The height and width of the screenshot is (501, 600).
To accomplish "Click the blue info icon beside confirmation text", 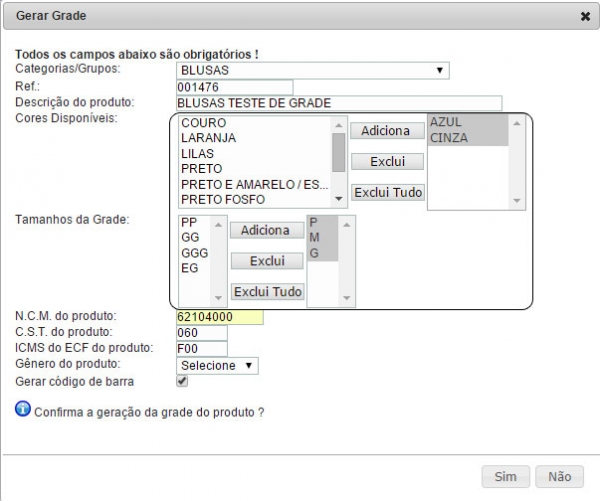I will (x=23, y=408).
